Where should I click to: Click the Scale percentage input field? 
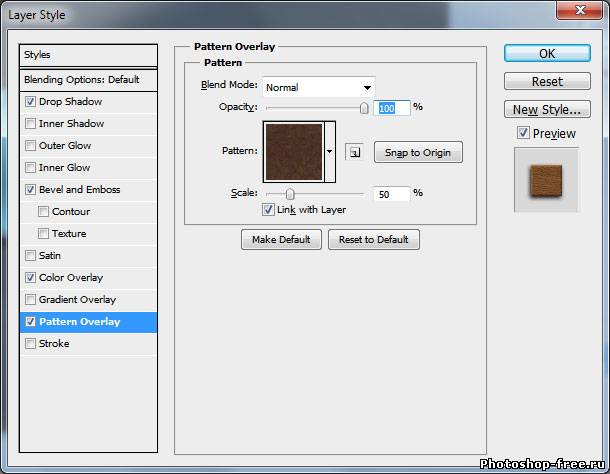coord(392,193)
